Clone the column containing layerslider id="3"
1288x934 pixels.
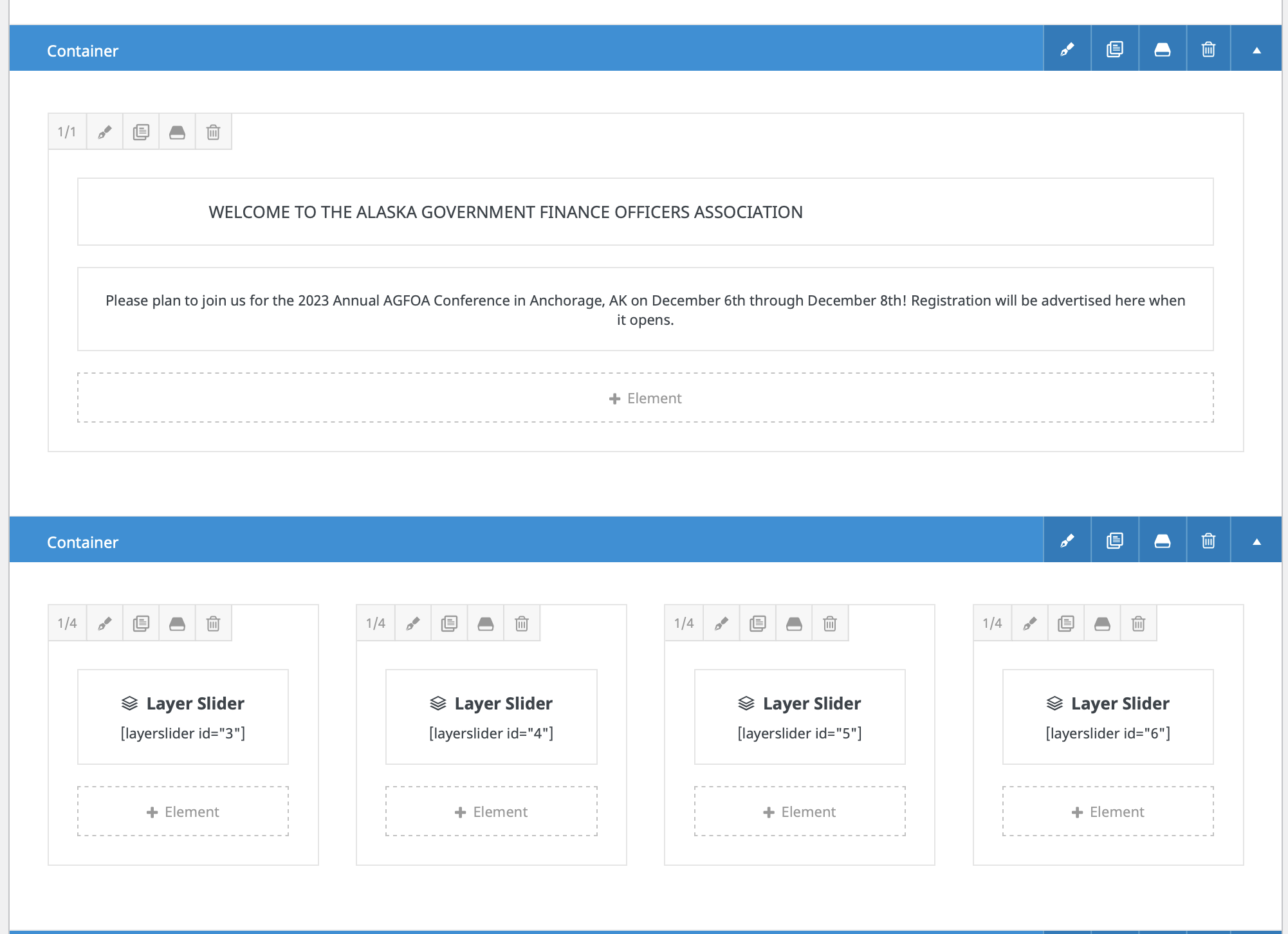pos(141,623)
